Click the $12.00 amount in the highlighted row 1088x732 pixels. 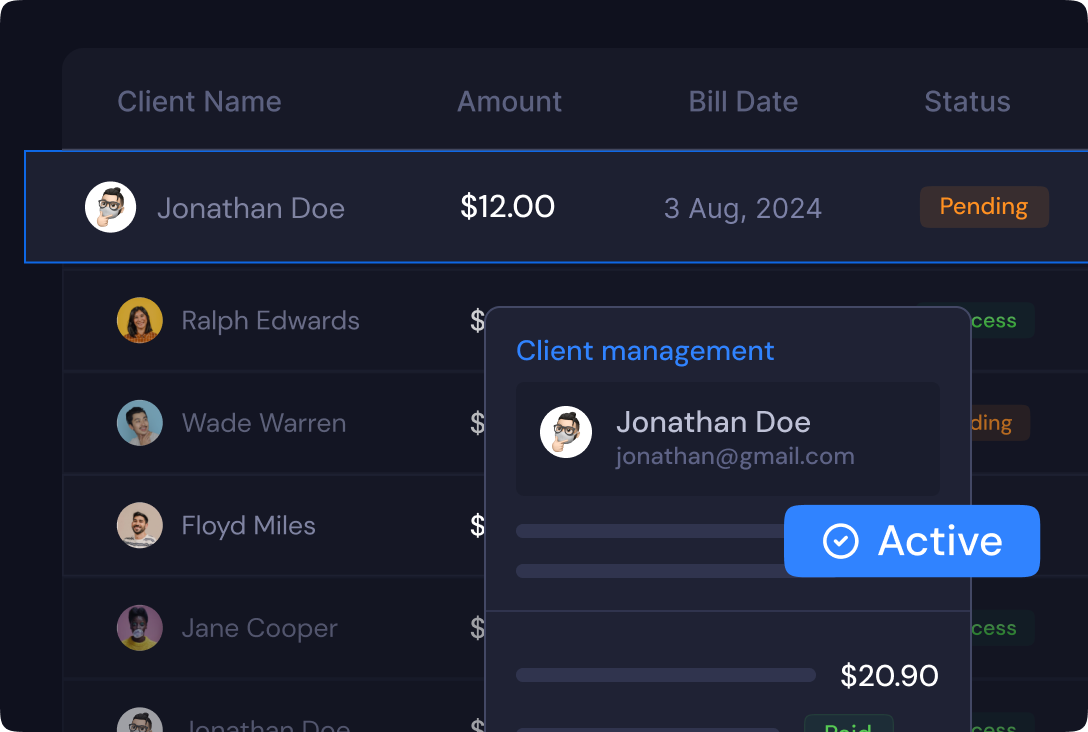(507, 207)
